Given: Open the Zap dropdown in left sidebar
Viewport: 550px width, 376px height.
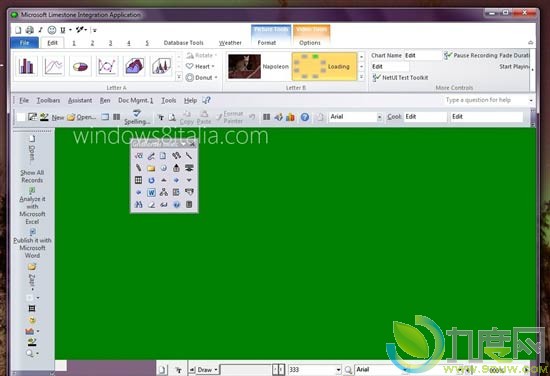Looking at the screenshot, I should click(32, 282).
